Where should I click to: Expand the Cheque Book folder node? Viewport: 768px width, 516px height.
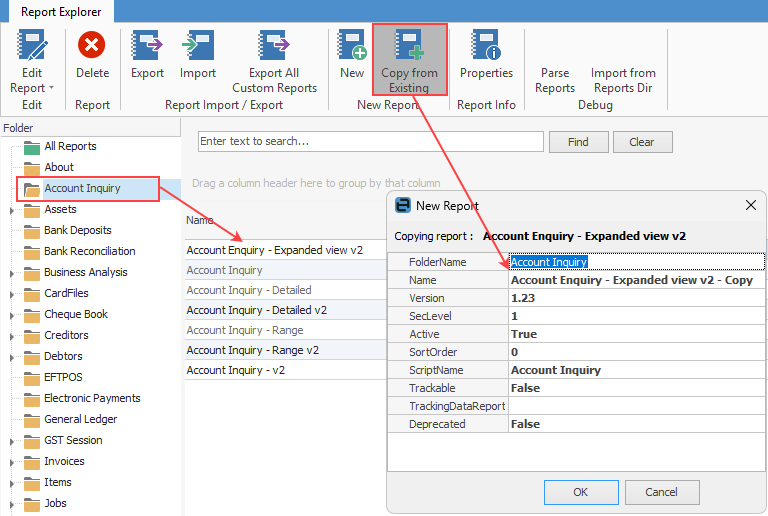[x=12, y=315]
